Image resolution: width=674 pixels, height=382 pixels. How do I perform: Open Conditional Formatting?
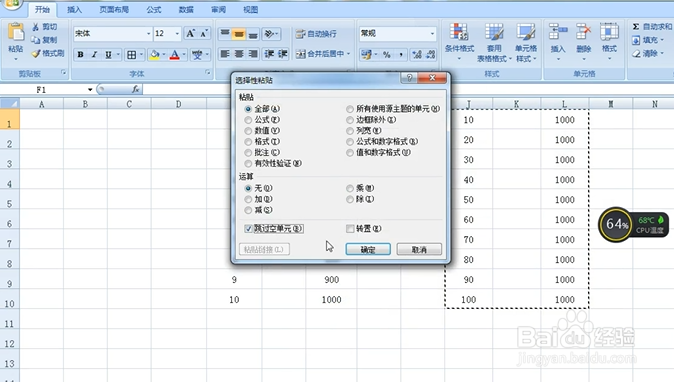459,42
